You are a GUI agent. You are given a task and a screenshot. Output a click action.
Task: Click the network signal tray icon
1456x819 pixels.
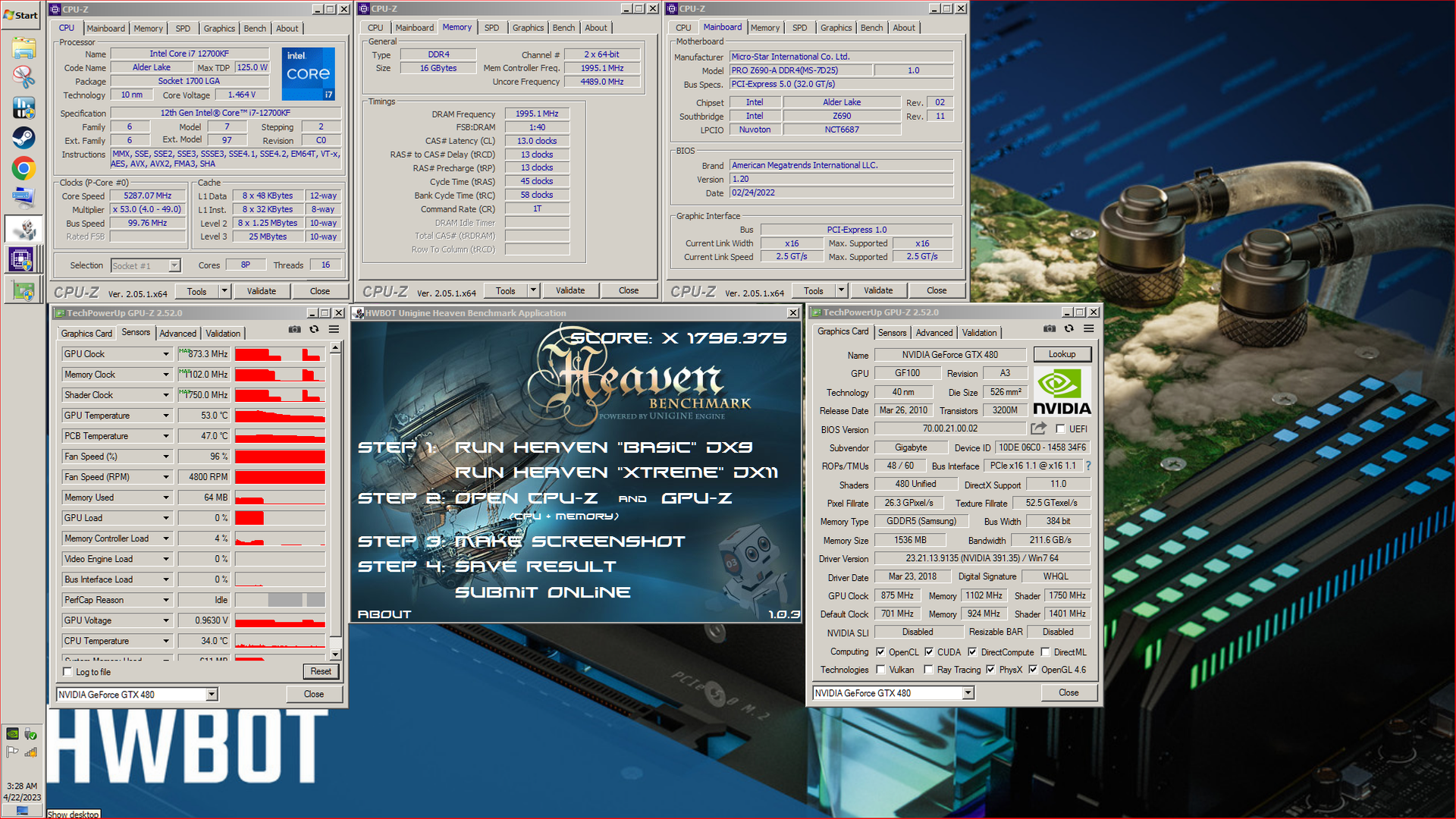click(x=31, y=752)
